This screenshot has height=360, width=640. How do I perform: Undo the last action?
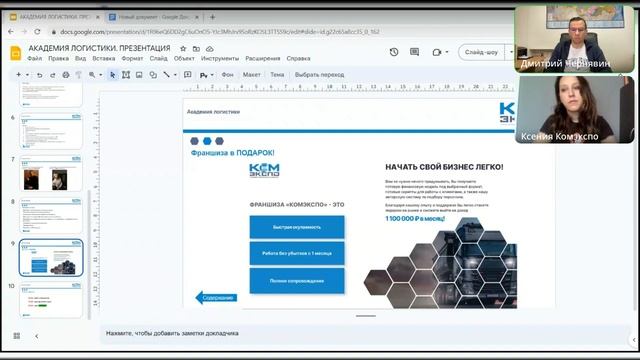(x=40, y=75)
